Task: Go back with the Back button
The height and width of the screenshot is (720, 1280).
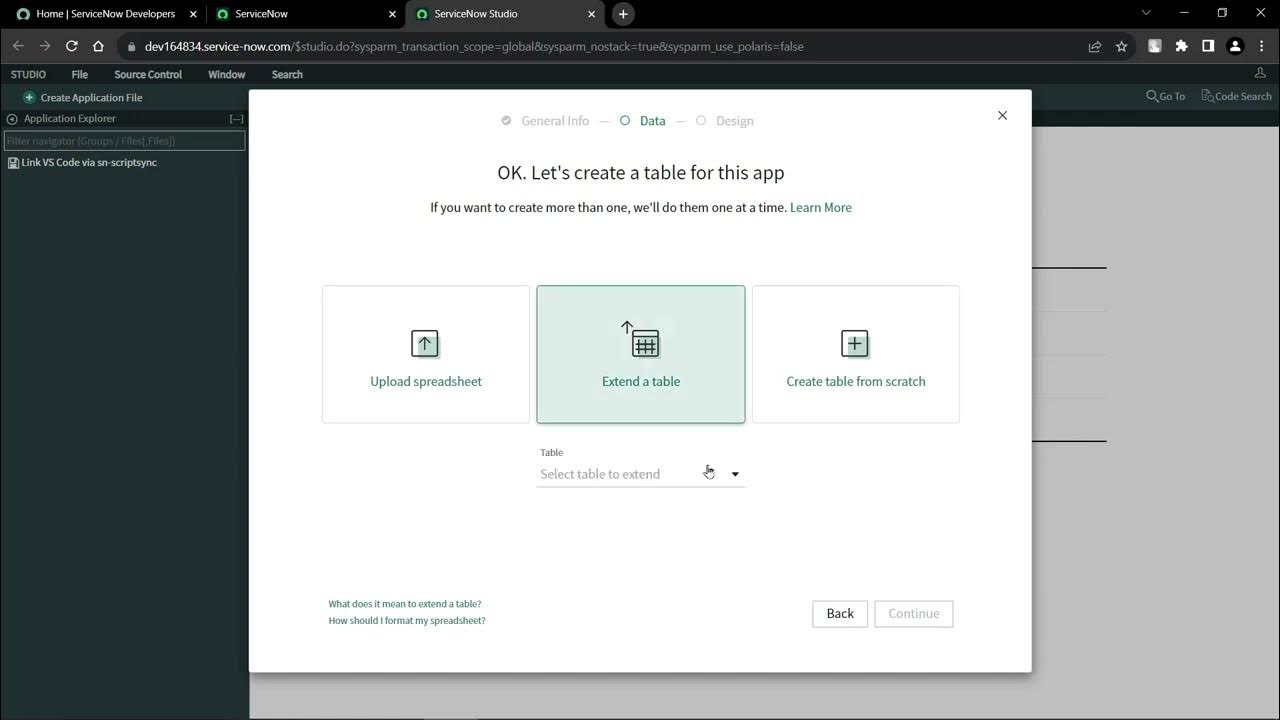Action: tap(840, 614)
